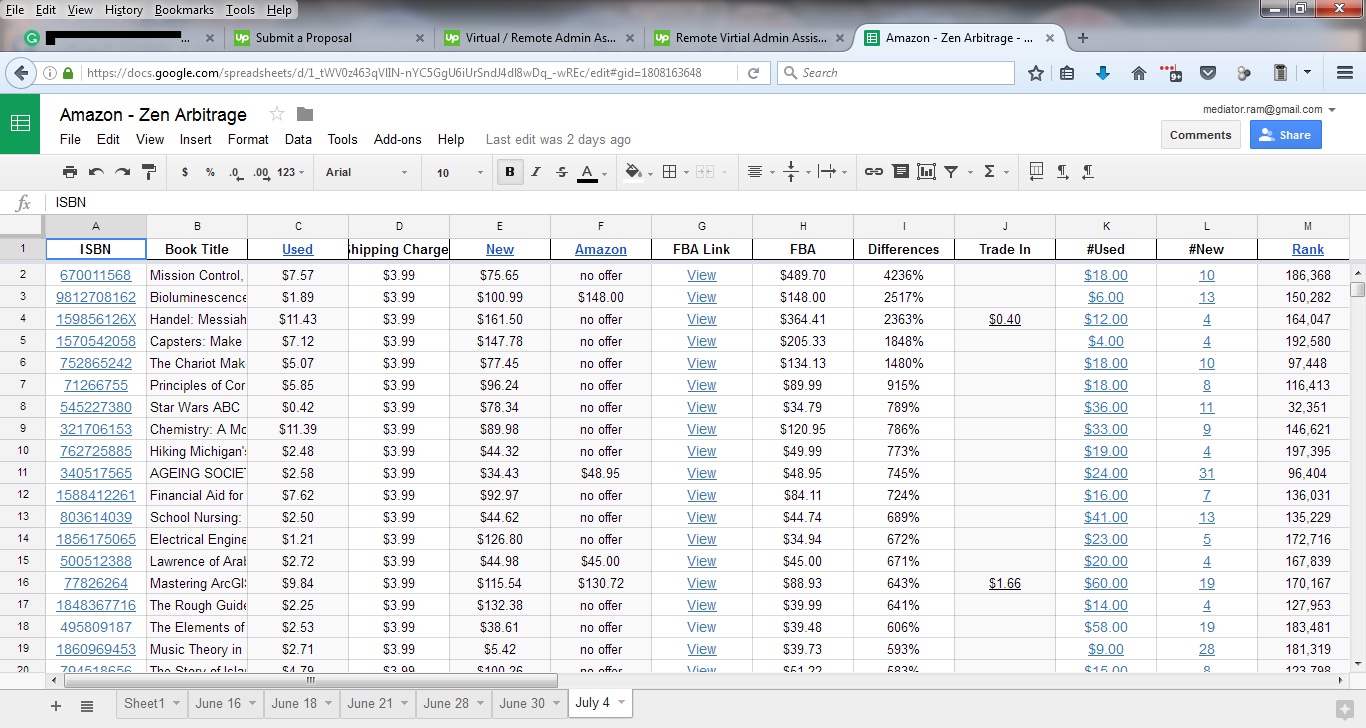Decrease decimal places
Viewport: 1366px width, 728px height.
(235, 172)
